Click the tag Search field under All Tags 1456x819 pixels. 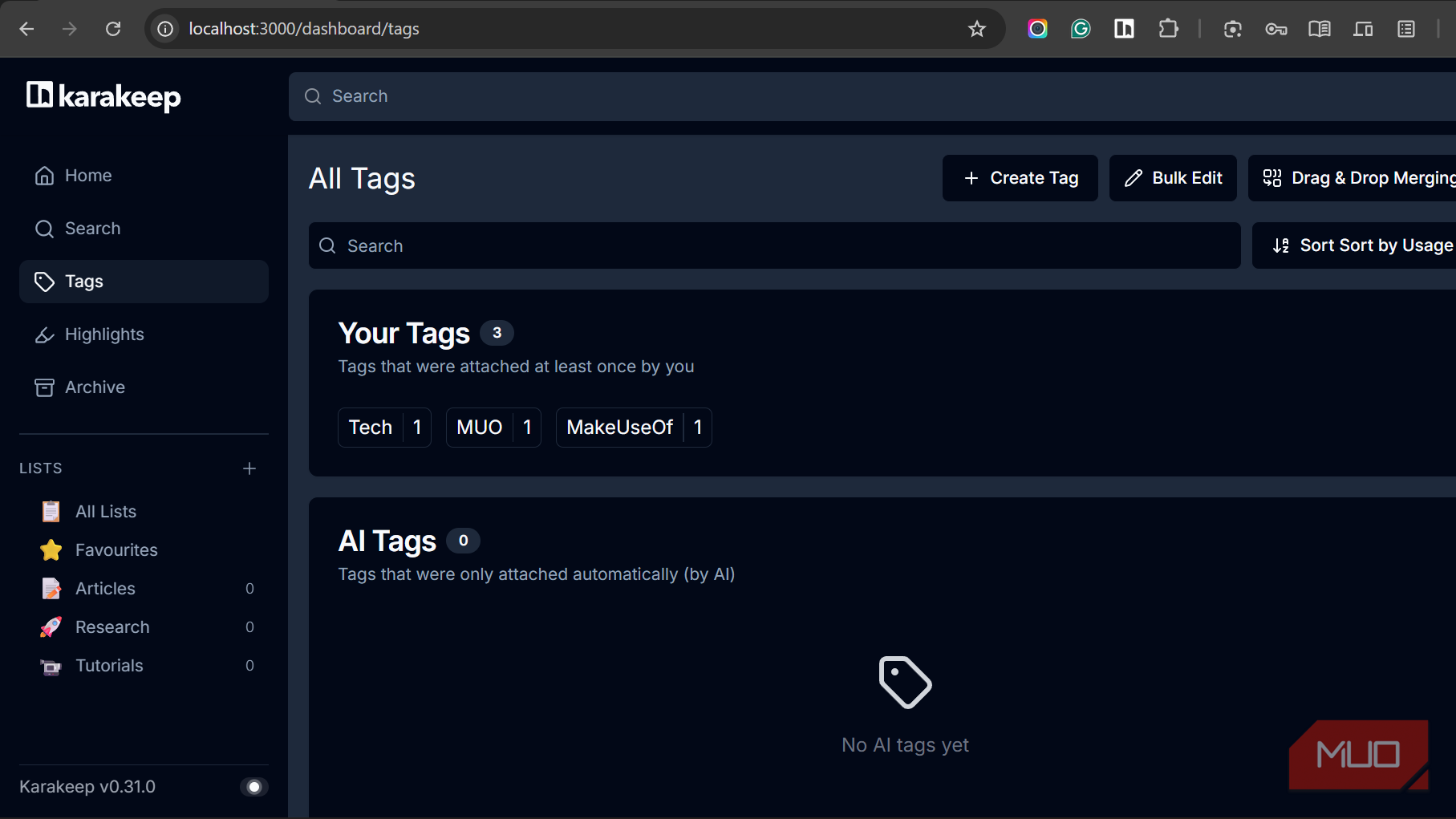775,245
